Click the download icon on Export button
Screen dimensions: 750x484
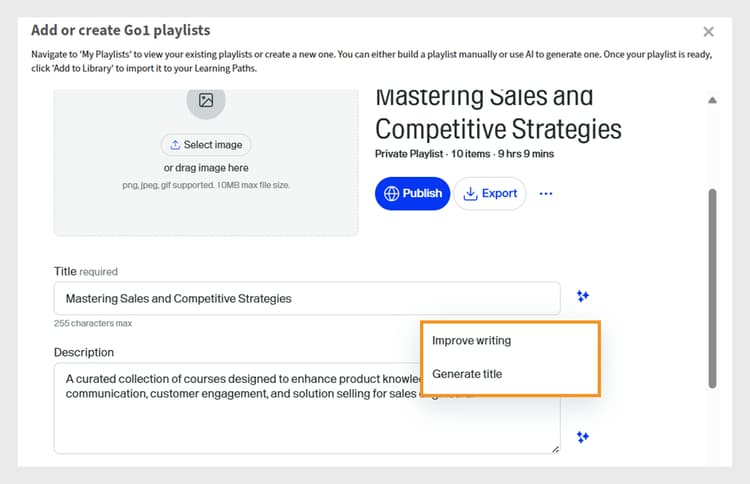(469, 193)
